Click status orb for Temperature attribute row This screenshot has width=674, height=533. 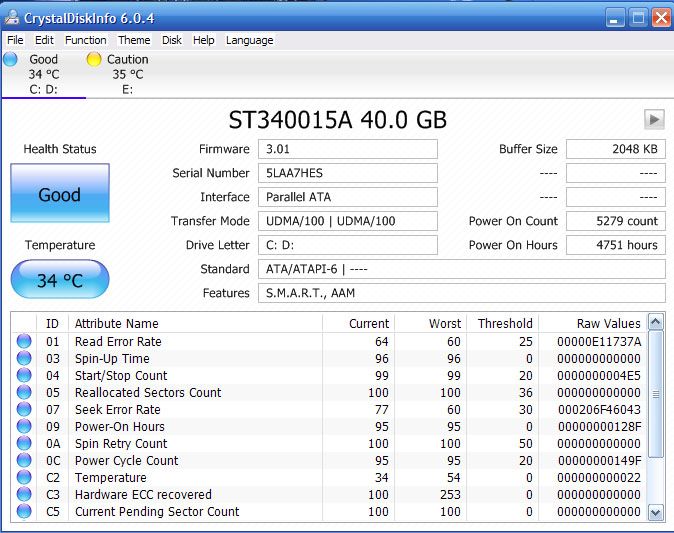(x=24, y=477)
